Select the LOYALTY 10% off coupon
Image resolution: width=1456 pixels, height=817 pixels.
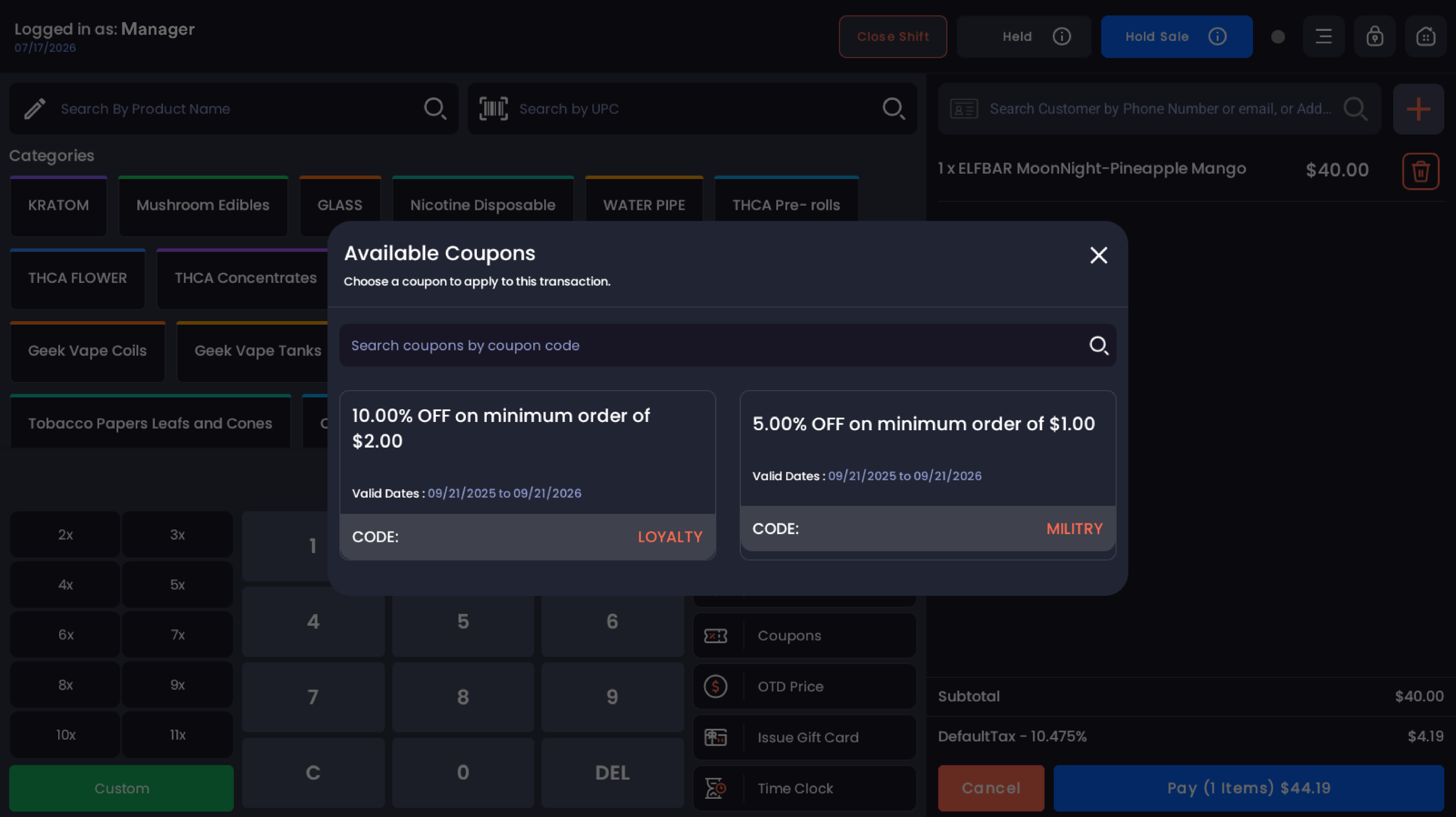527,475
